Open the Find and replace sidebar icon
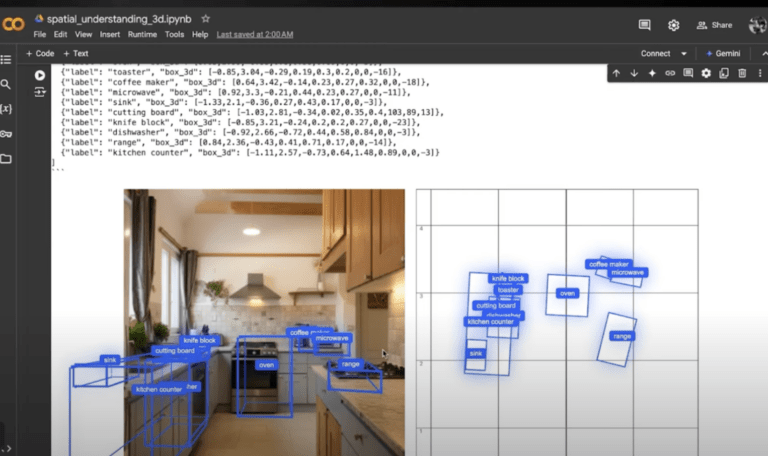 (x=6, y=84)
